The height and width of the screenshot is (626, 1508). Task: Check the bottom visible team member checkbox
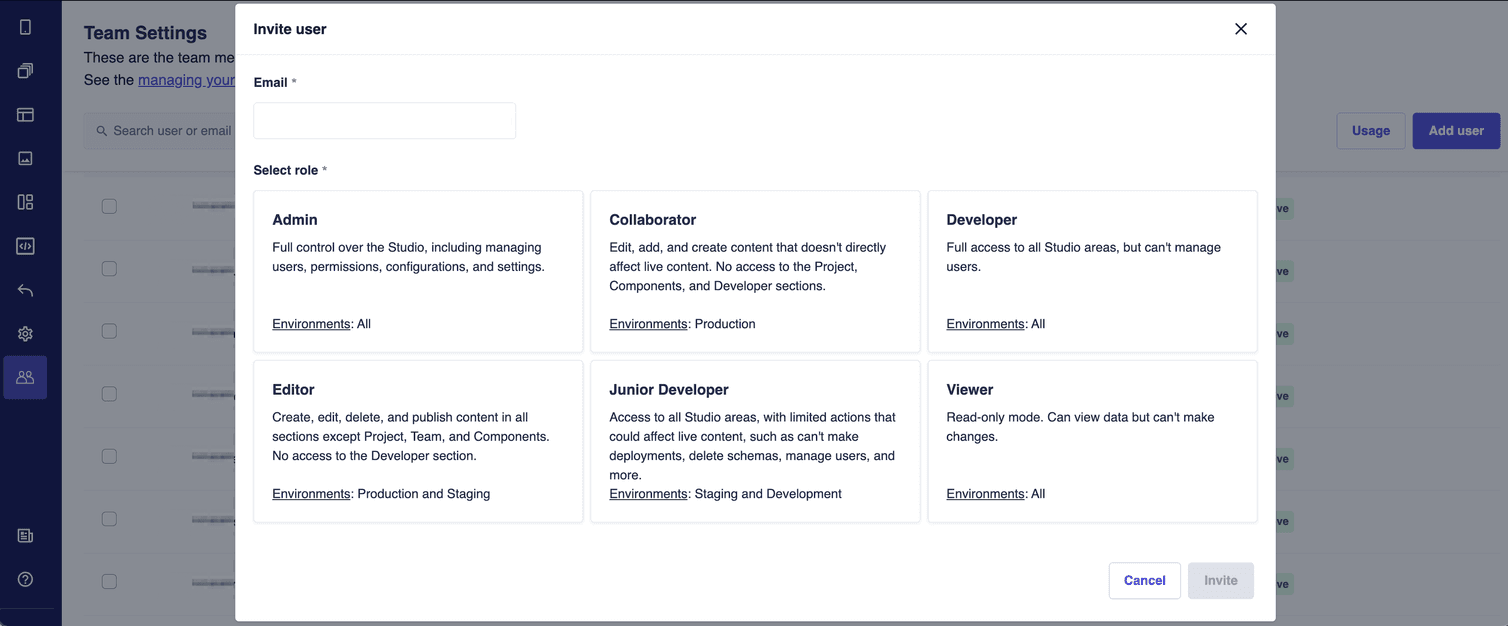(109, 581)
